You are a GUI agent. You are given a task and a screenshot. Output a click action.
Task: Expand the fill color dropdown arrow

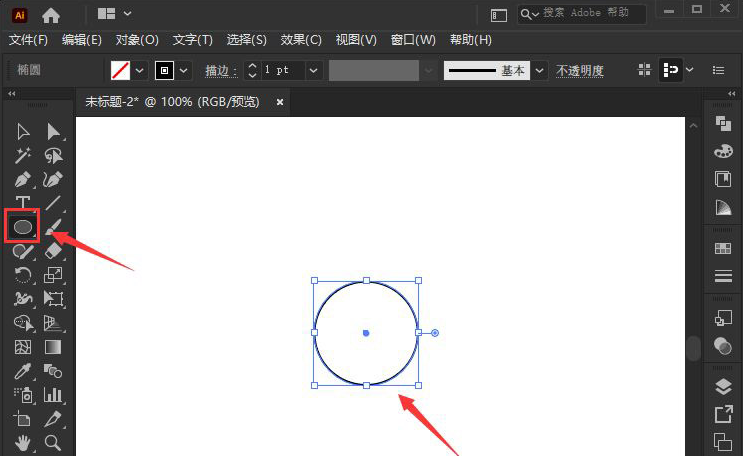point(140,71)
